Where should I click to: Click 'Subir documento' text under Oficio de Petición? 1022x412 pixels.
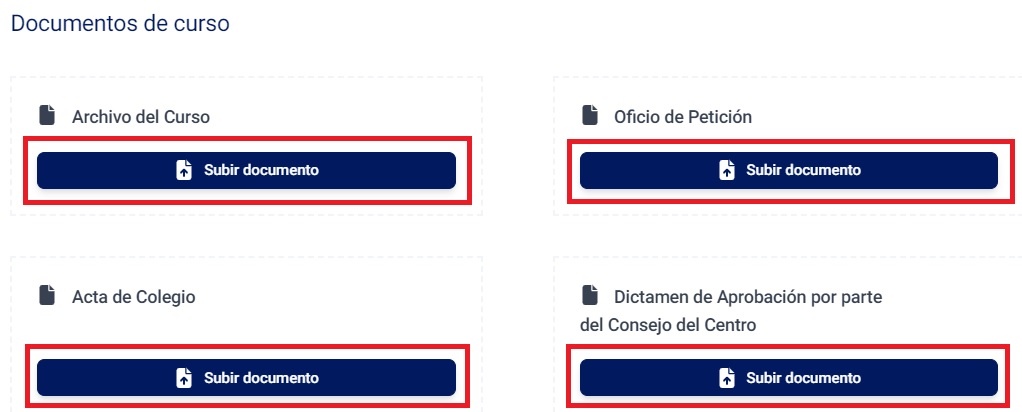803,170
